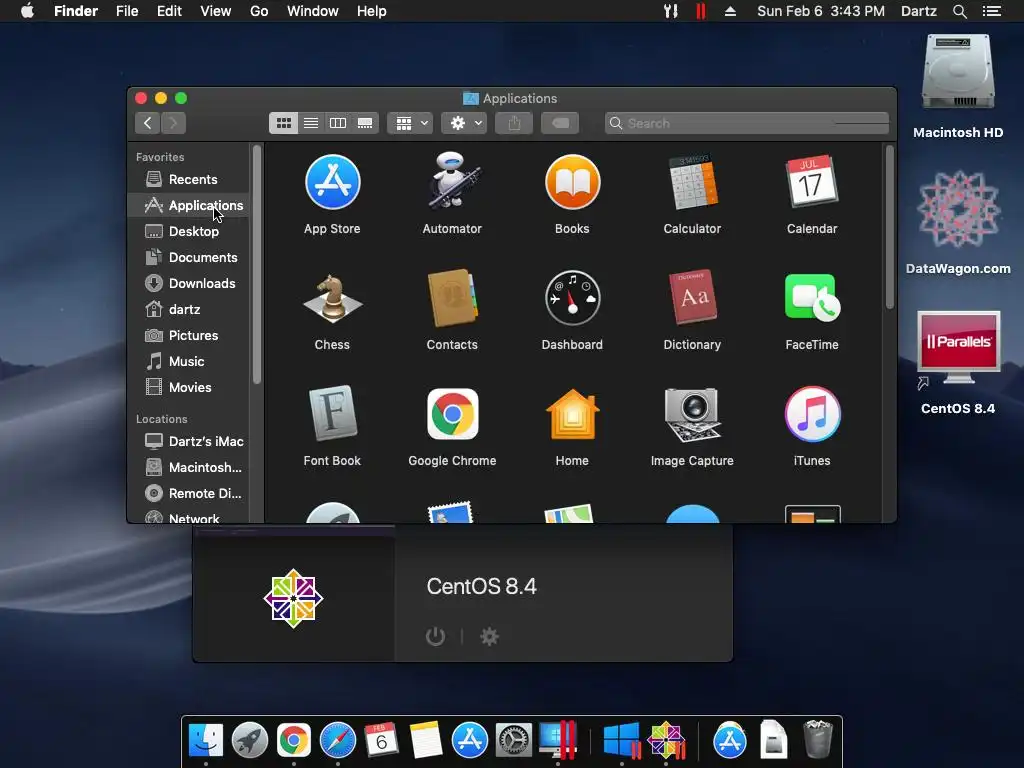The width and height of the screenshot is (1024, 768).
Task: Open Spotlight search in menu bar
Action: (x=959, y=11)
